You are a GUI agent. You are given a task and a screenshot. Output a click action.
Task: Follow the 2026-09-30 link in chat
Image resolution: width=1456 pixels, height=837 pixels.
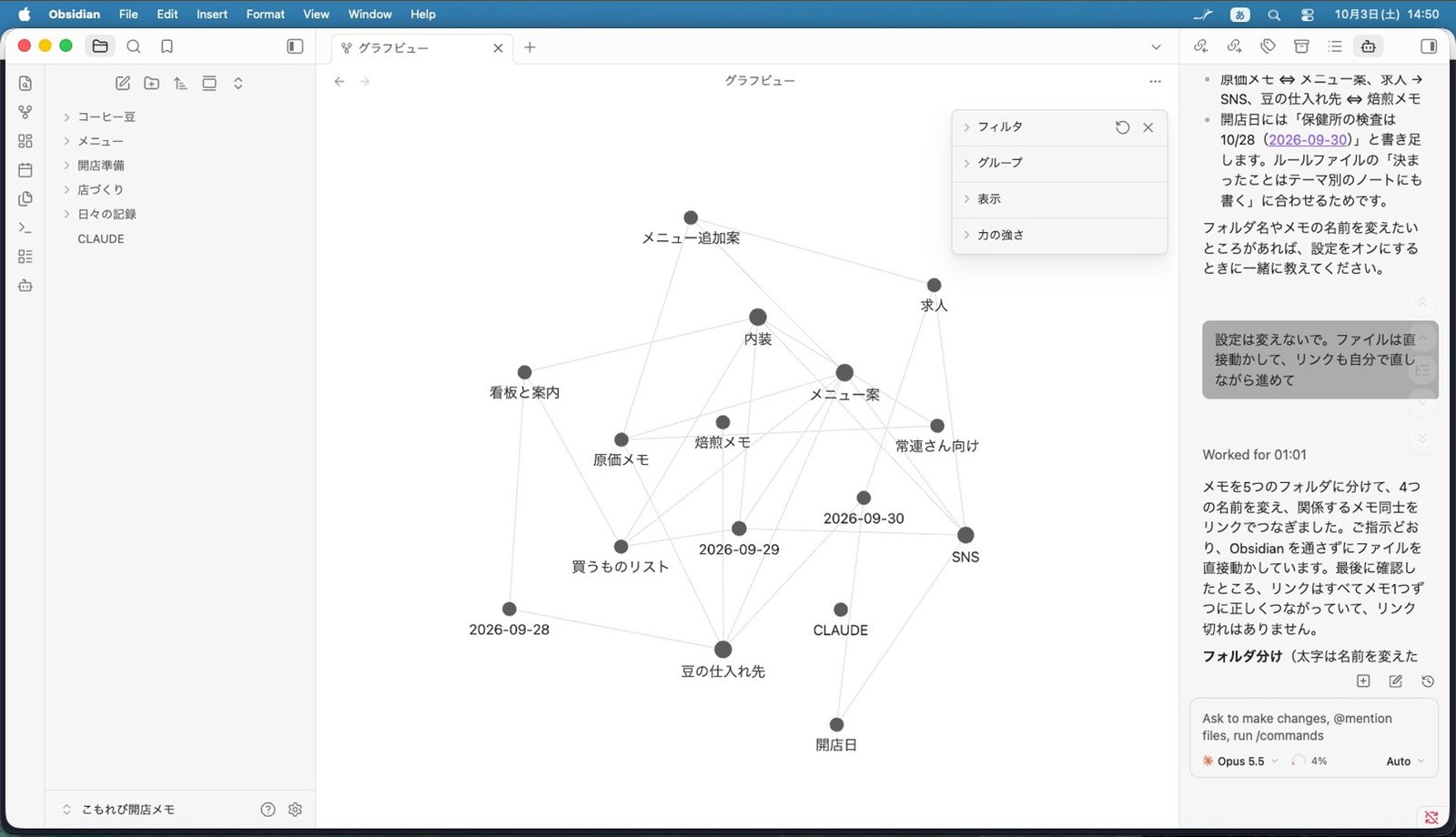click(x=1308, y=139)
